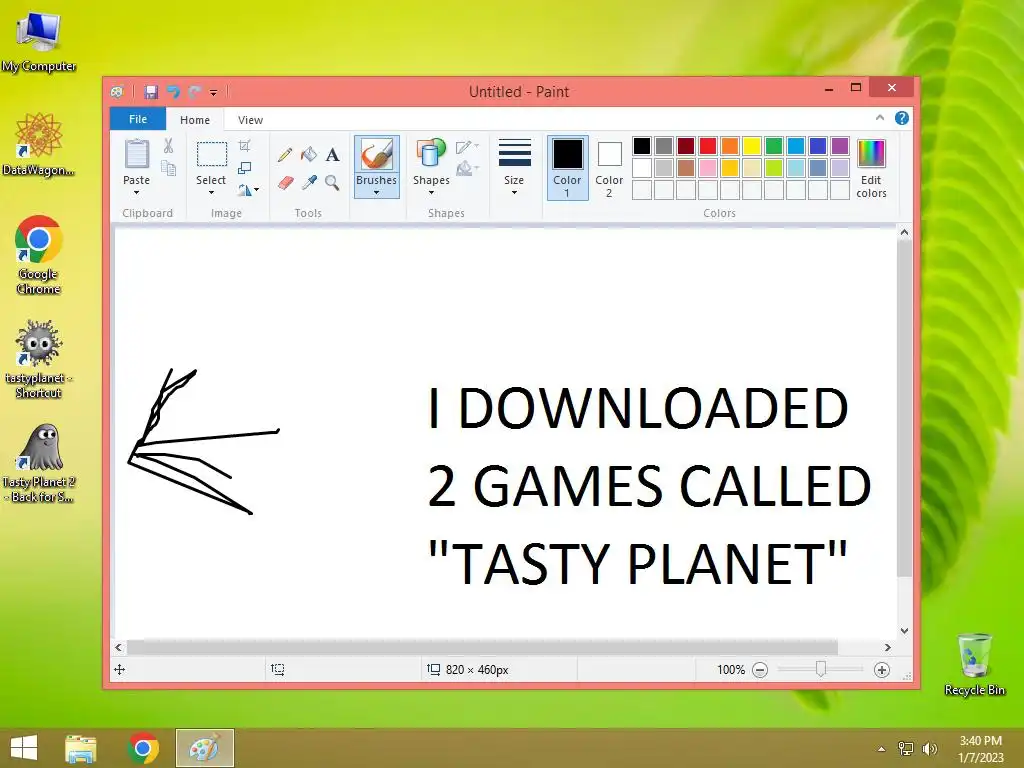The width and height of the screenshot is (1024, 768).
Task: Click the Save icon in title bar
Action: click(x=151, y=92)
